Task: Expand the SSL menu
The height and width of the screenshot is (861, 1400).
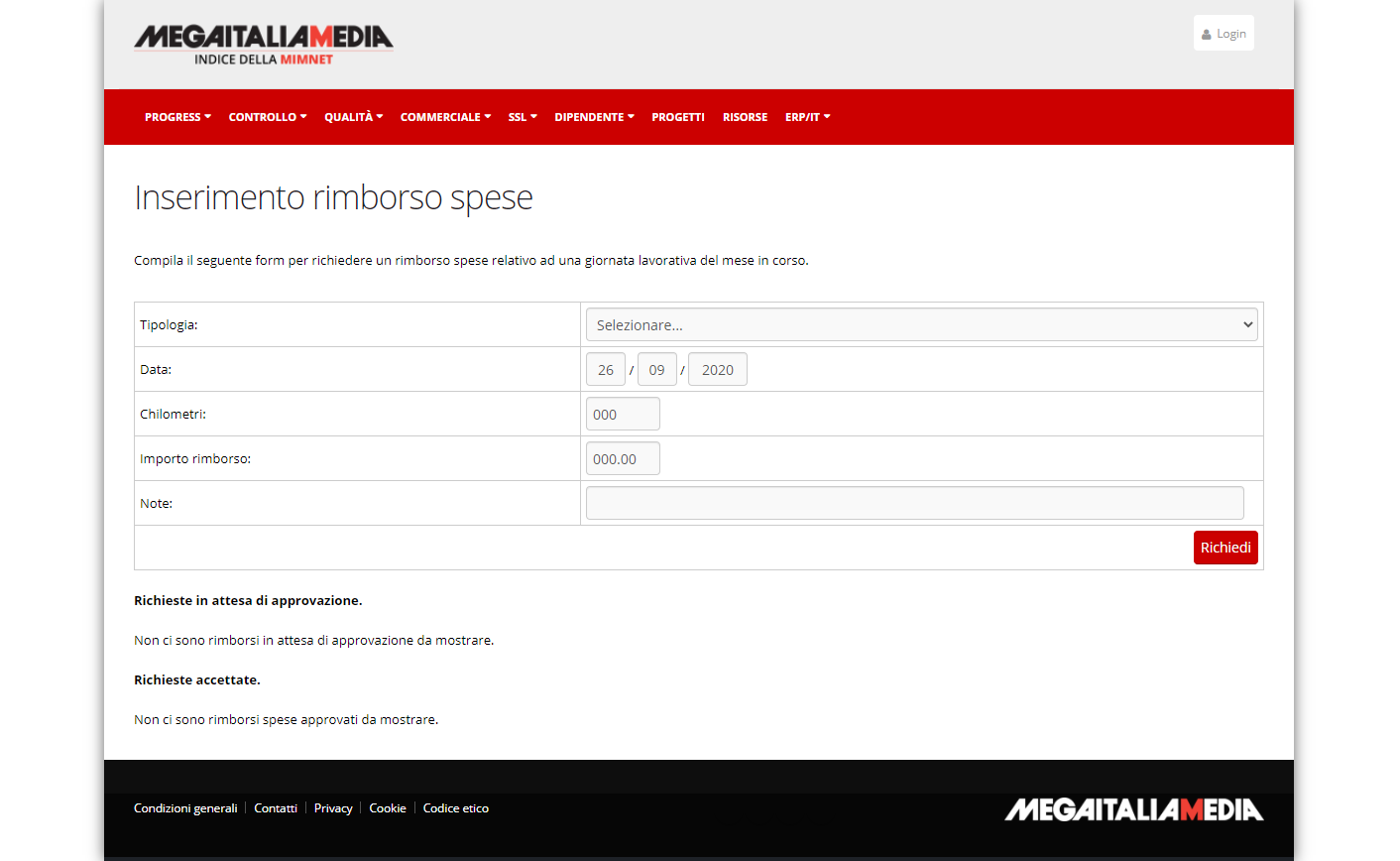Action: click(x=523, y=117)
